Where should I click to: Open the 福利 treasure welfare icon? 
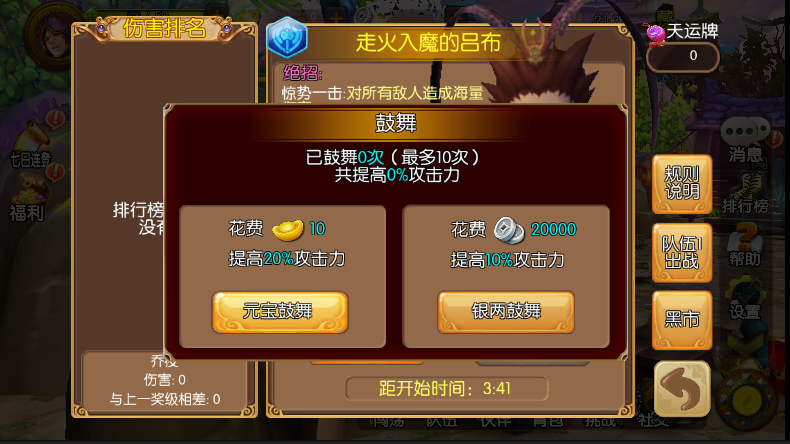pos(29,200)
